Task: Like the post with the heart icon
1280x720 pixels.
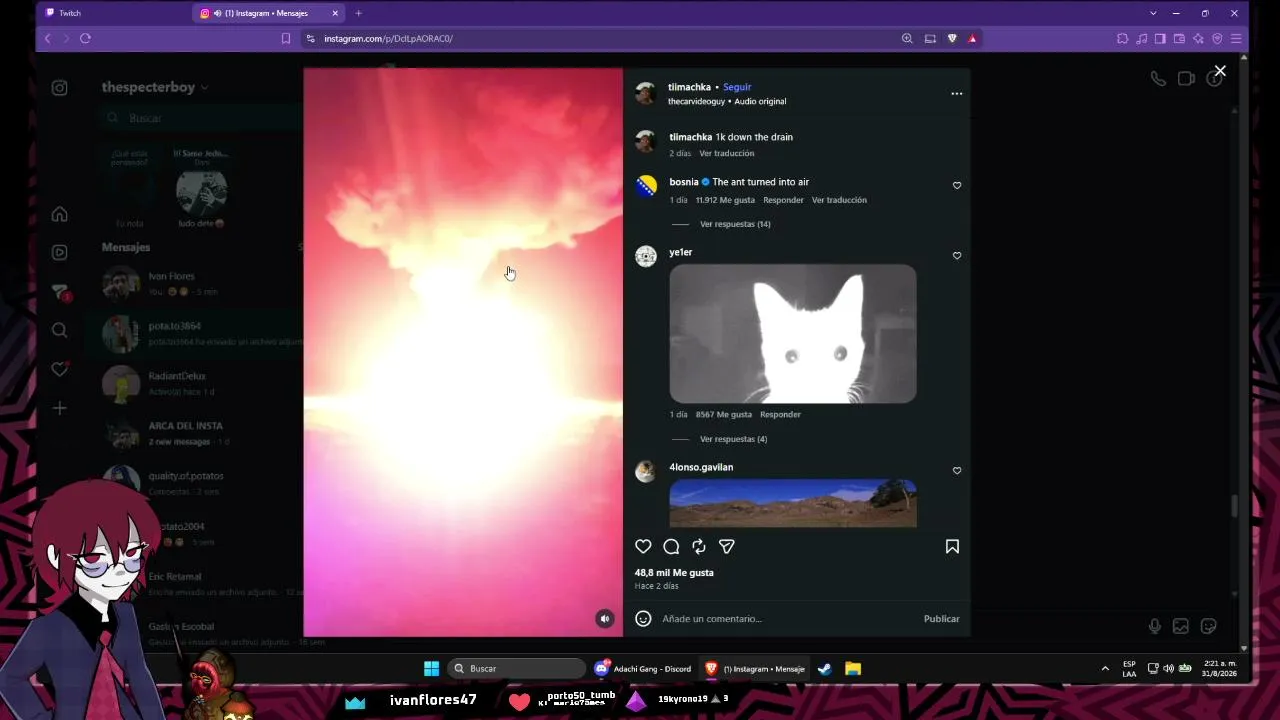Action: tap(643, 546)
